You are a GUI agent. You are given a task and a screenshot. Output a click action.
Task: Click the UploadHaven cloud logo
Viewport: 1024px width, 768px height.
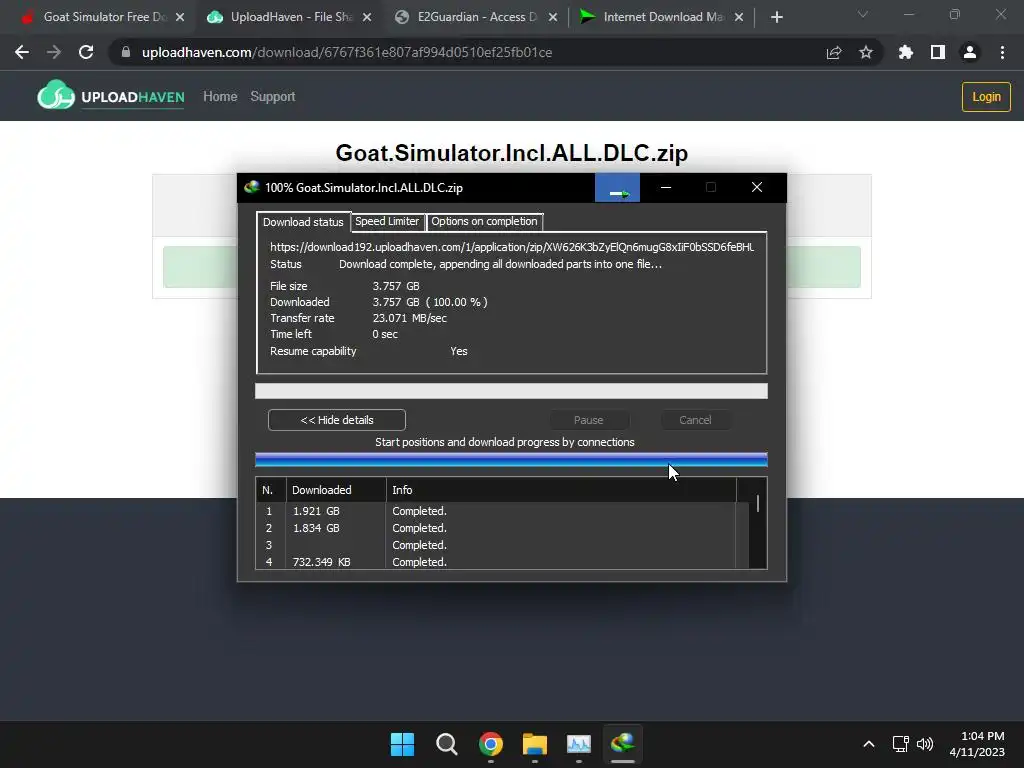point(56,96)
